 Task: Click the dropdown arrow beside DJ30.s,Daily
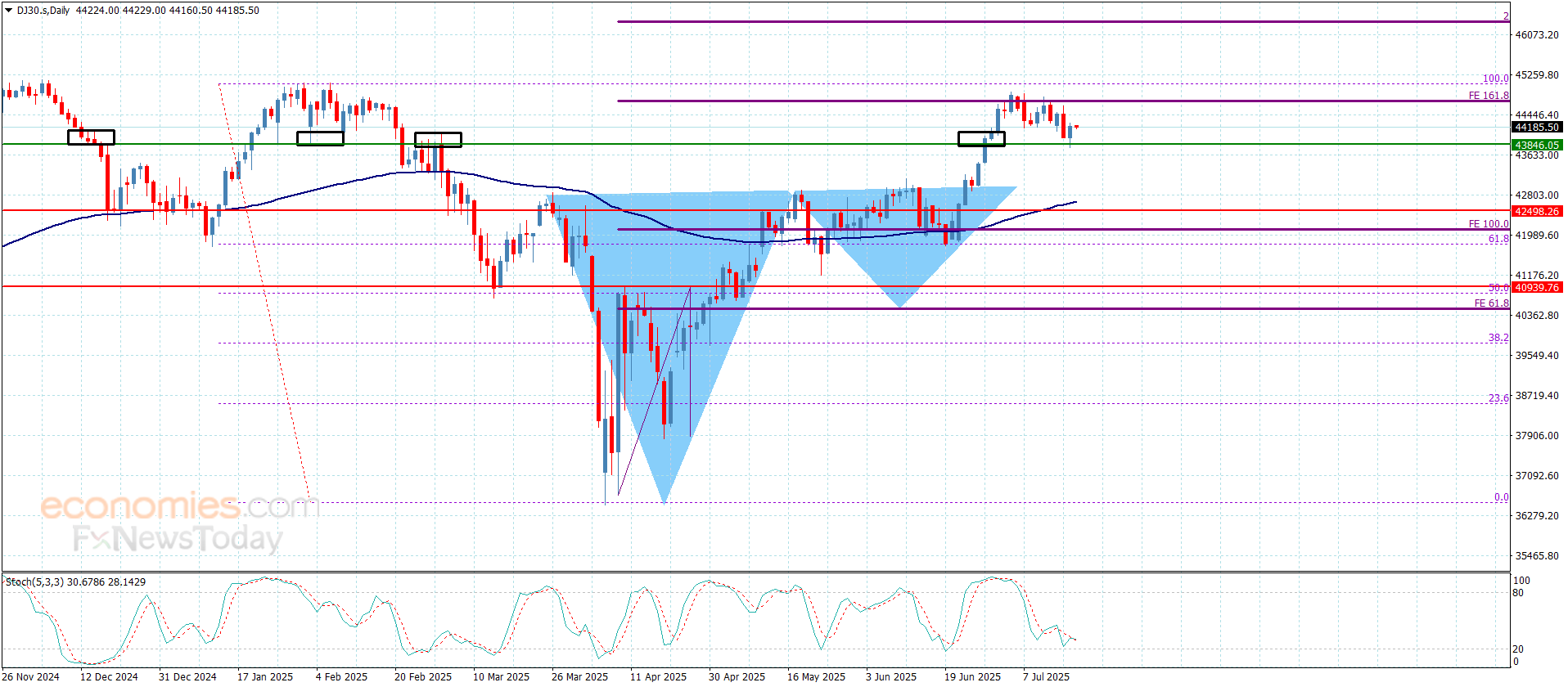[x=9, y=11]
